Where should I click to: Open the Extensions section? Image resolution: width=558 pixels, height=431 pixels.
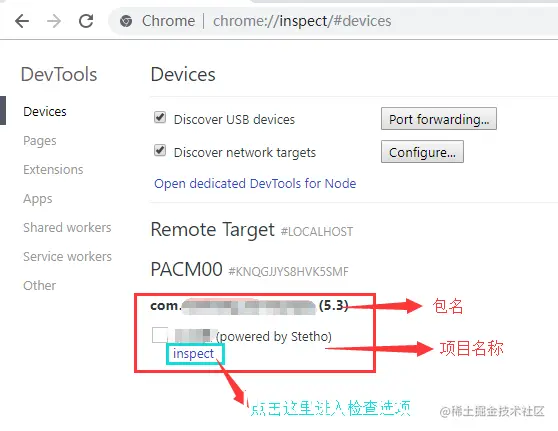pos(53,169)
